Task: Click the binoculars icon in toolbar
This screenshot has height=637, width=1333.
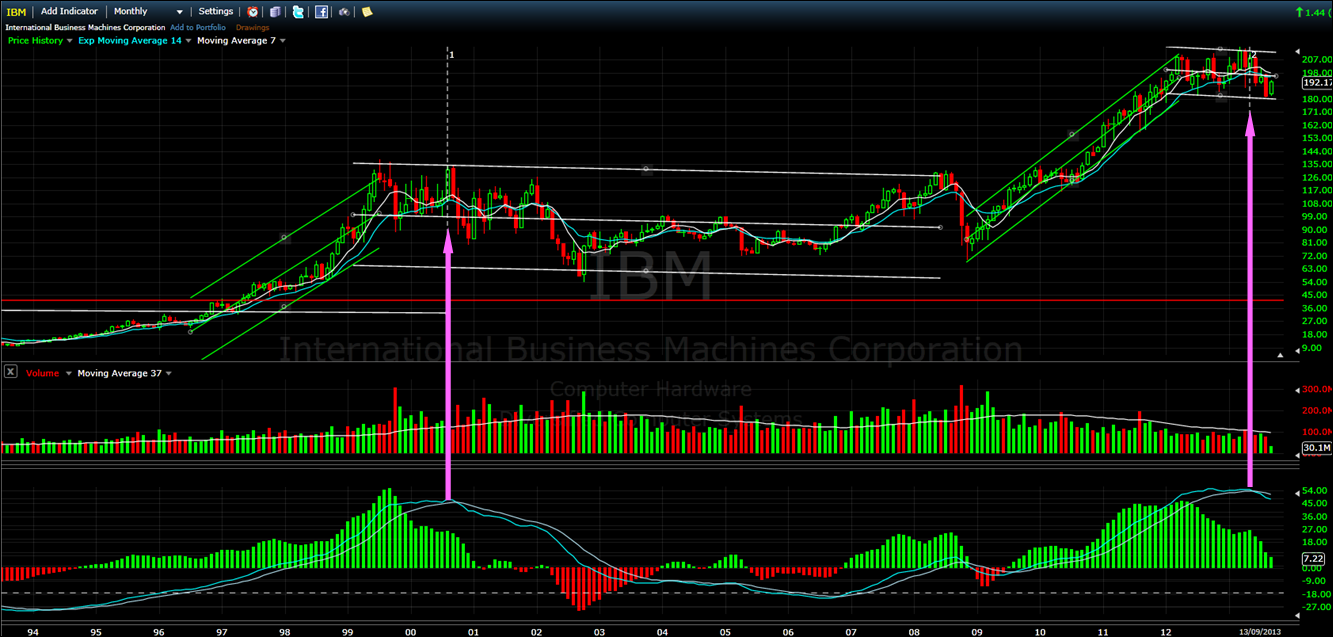Action: (344, 12)
